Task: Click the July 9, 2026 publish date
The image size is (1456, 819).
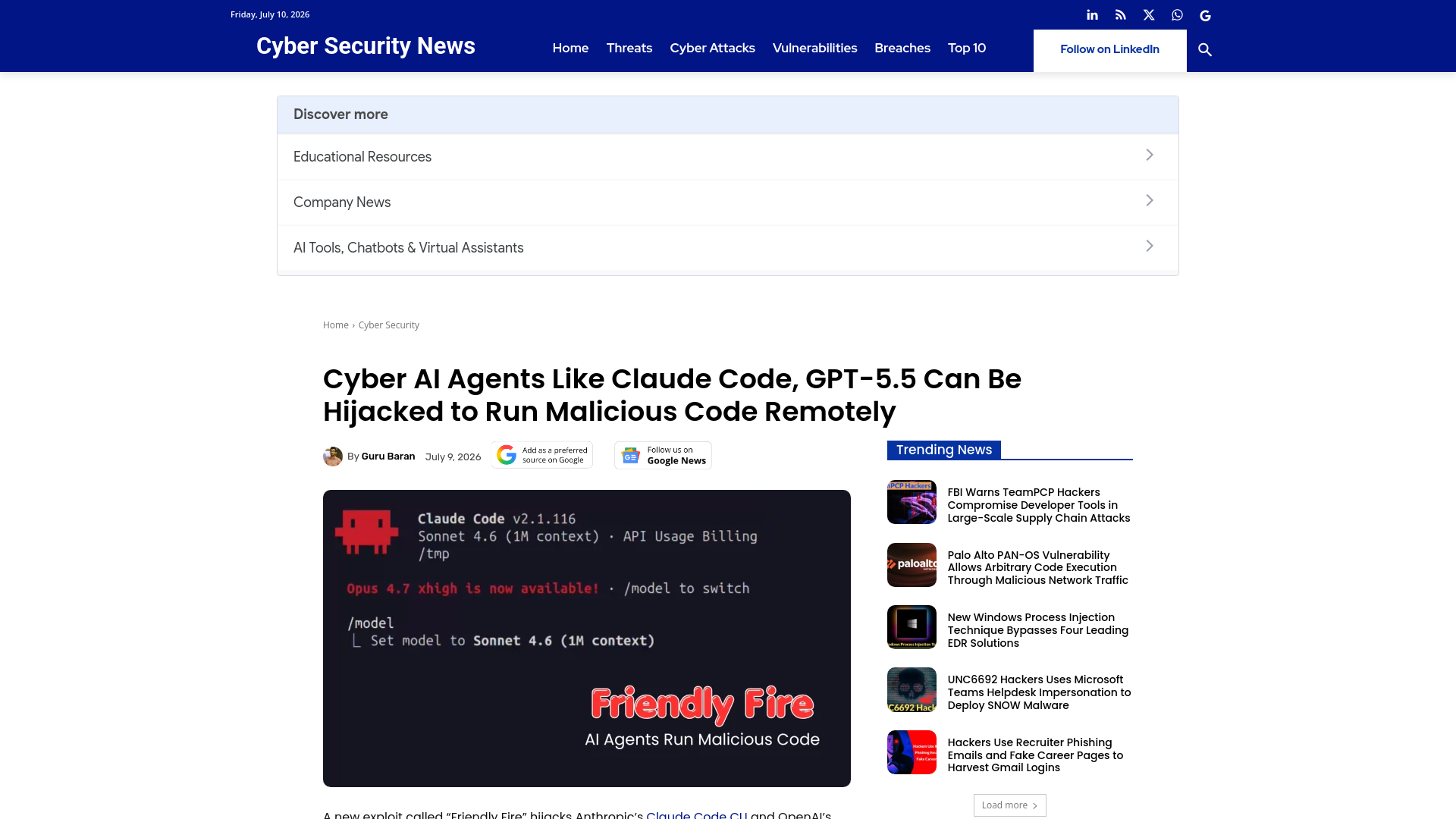Action: point(453,457)
